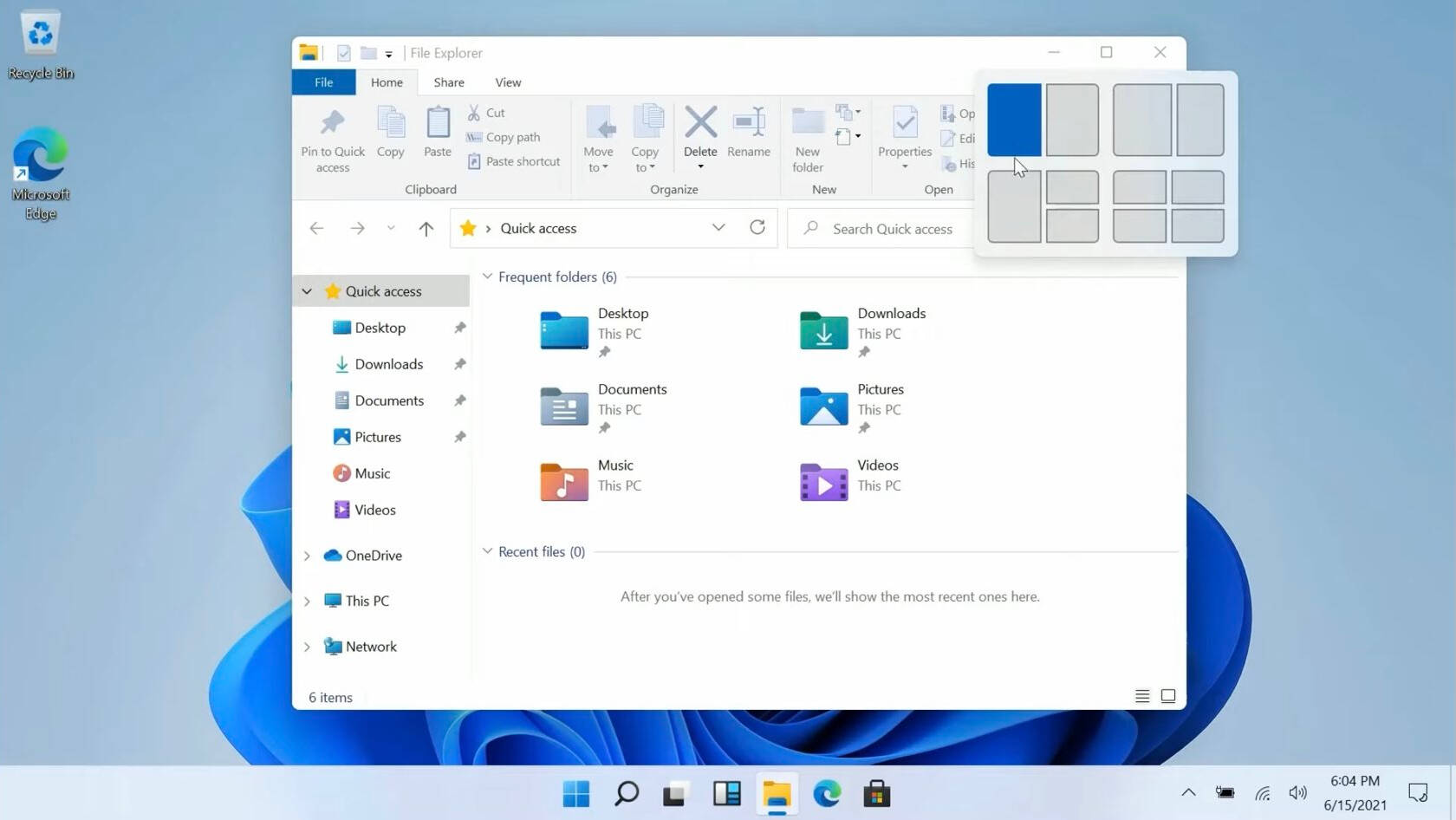Navigate up to the parent folder
Image resolution: width=1456 pixels, height=820 pixels.
(426, 228)
